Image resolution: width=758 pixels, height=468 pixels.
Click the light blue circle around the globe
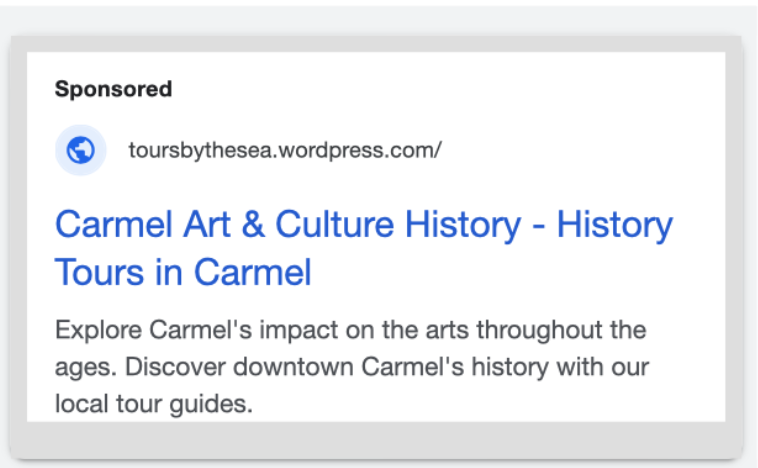[x=81, y=150]
